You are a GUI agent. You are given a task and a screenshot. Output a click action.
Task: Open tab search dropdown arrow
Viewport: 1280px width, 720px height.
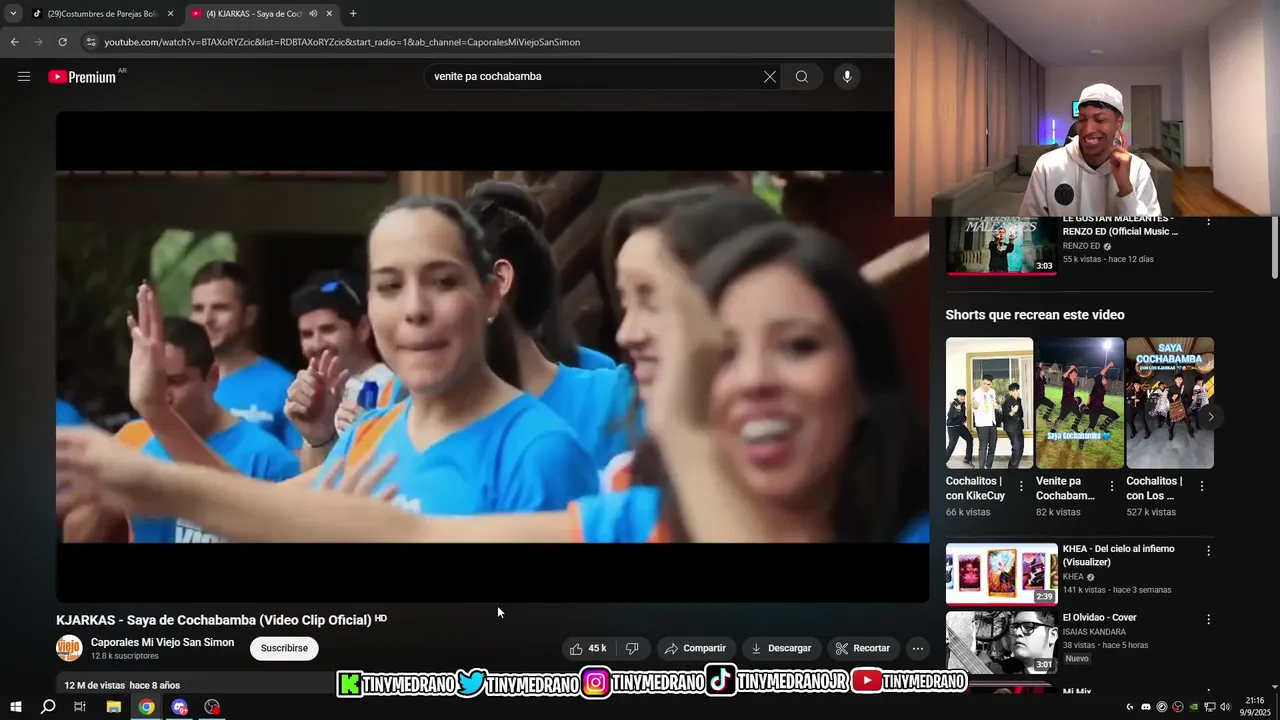click(x=13, y=13)
